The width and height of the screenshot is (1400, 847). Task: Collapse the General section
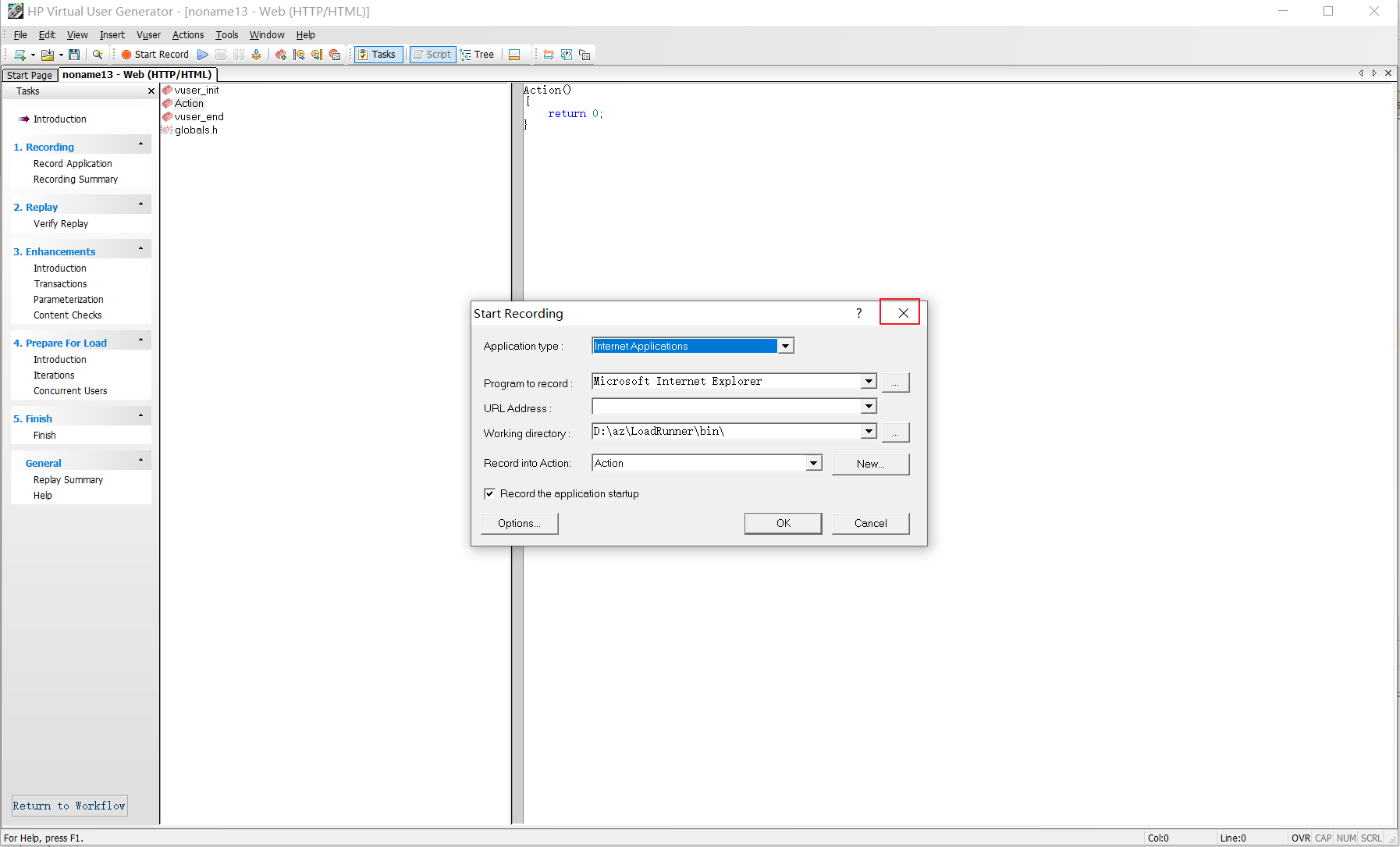pyautogui.click(x=140, y=461)
